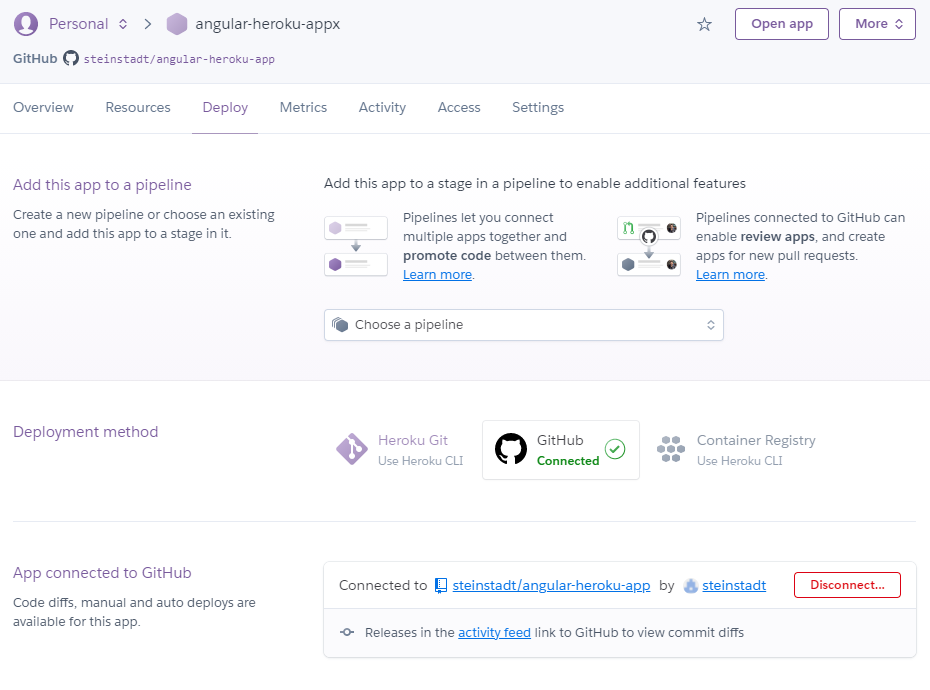
Task: Click the Deployment method heading
Action: pos(85,432)
